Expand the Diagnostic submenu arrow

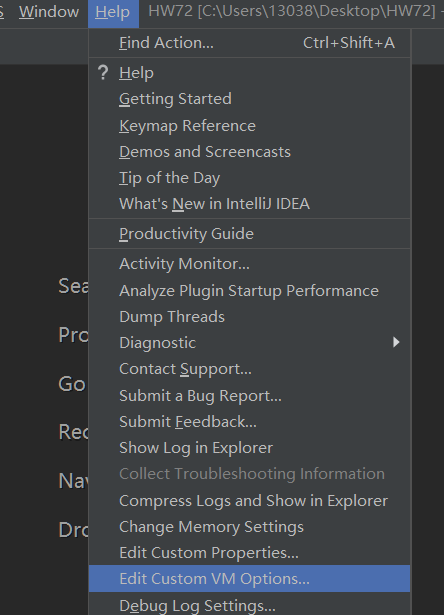point(396,342)
